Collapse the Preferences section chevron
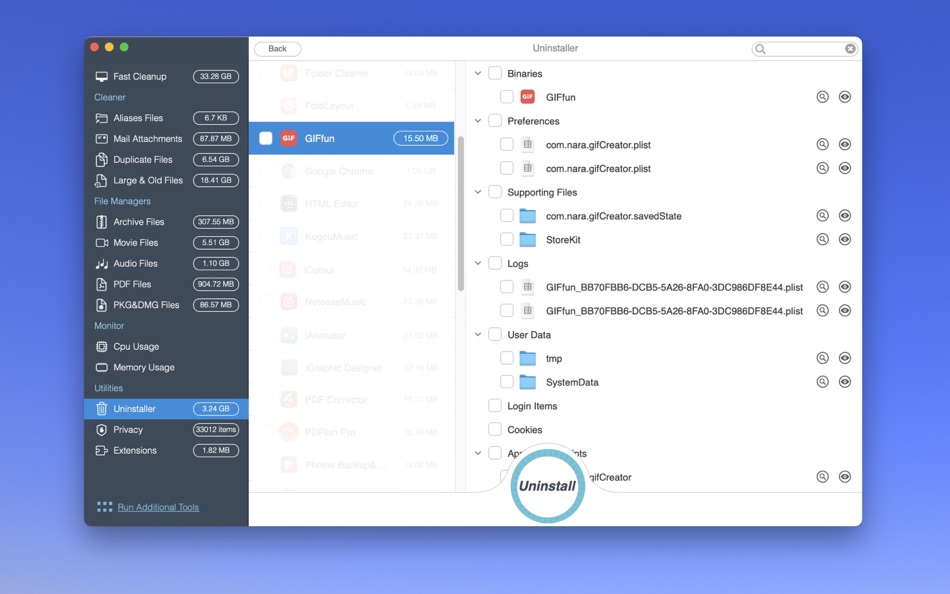Viewport: 950px width, 594px height. click(478, 121)
